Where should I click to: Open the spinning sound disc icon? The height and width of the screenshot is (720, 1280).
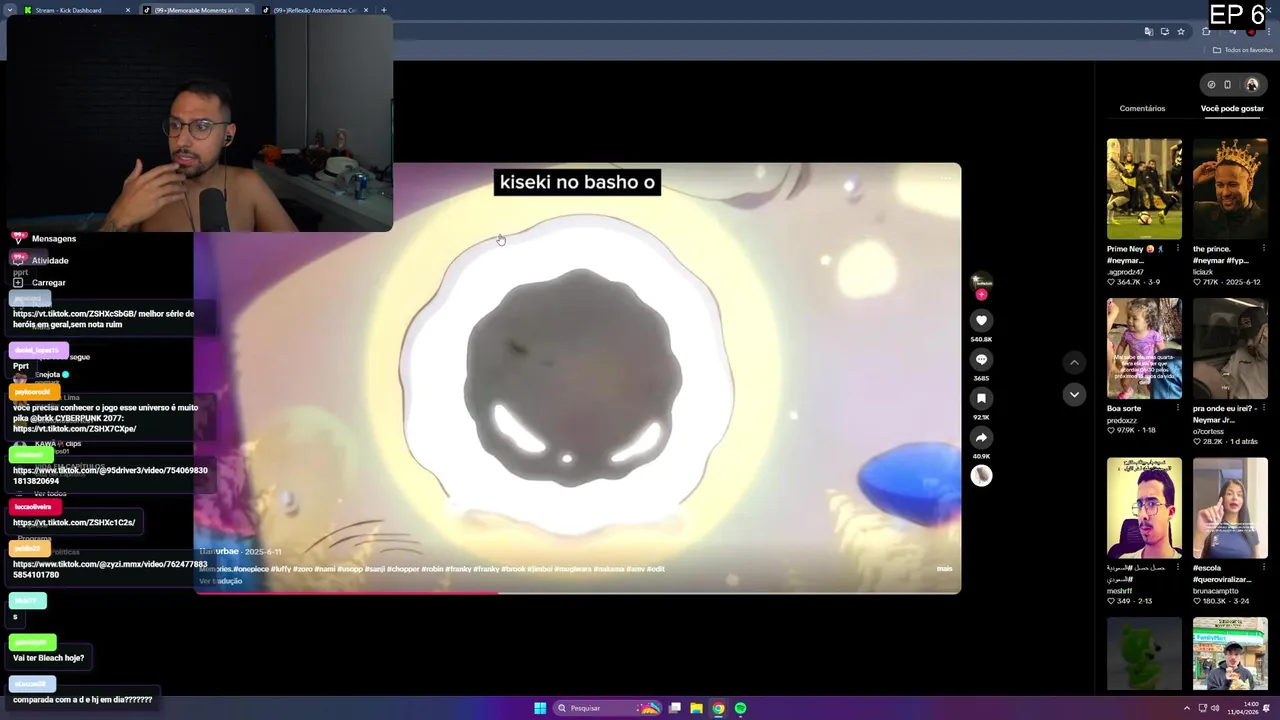point(981,476)
